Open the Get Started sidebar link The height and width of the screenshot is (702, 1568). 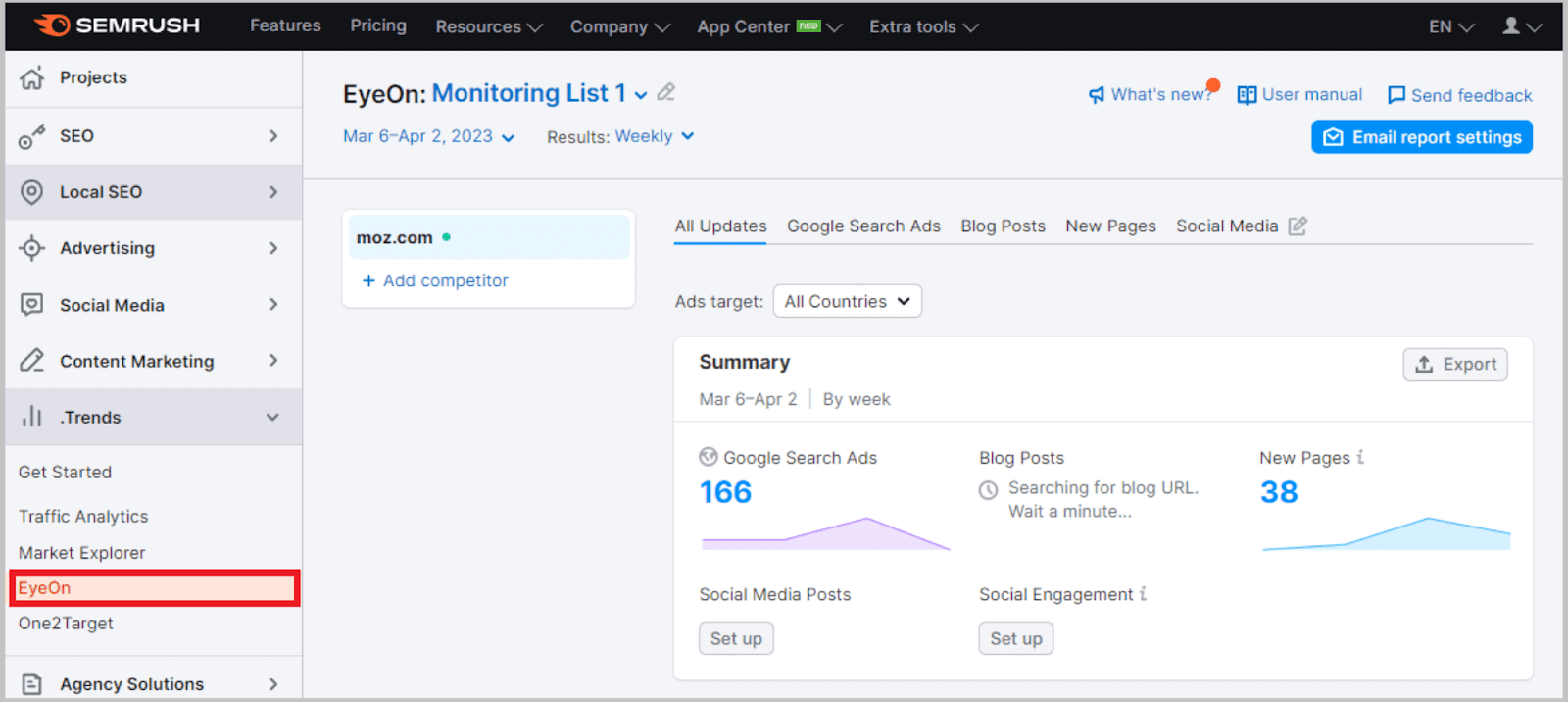click(65, 472)
